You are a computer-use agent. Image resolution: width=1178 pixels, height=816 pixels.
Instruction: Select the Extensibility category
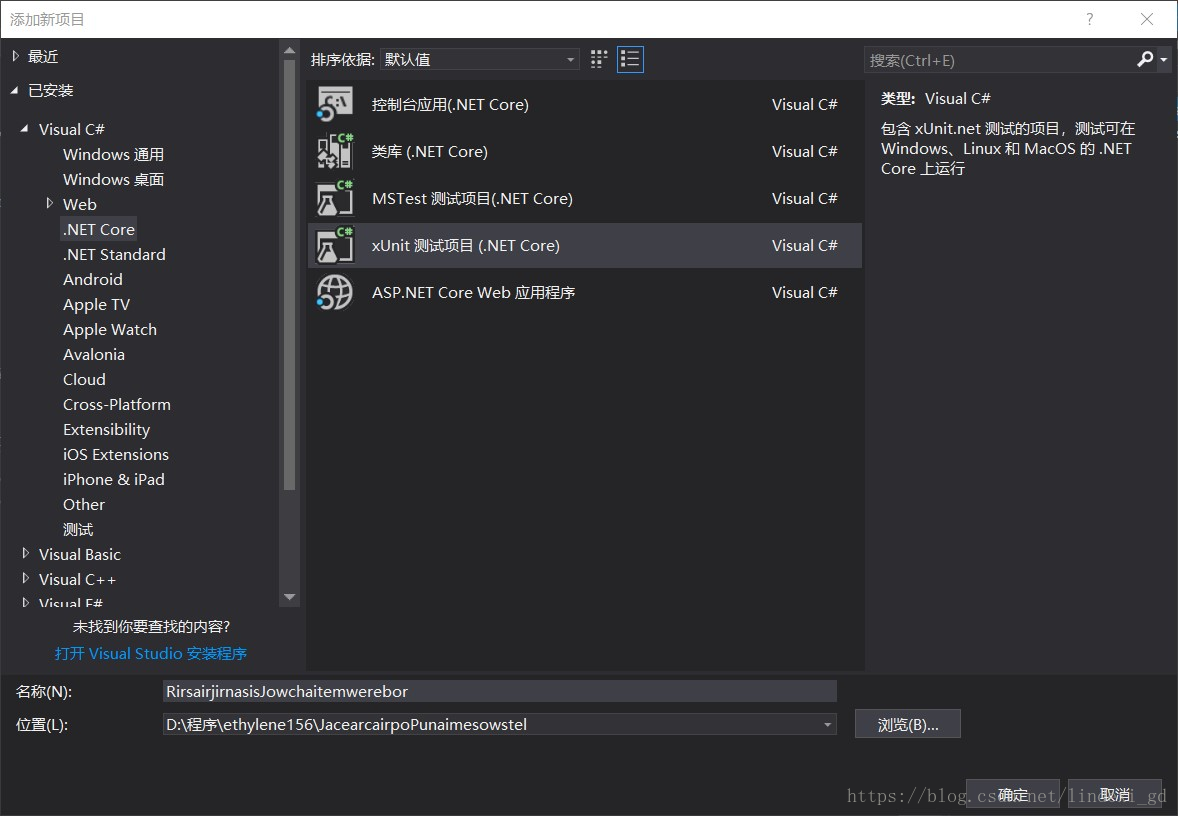pos(106,429)
